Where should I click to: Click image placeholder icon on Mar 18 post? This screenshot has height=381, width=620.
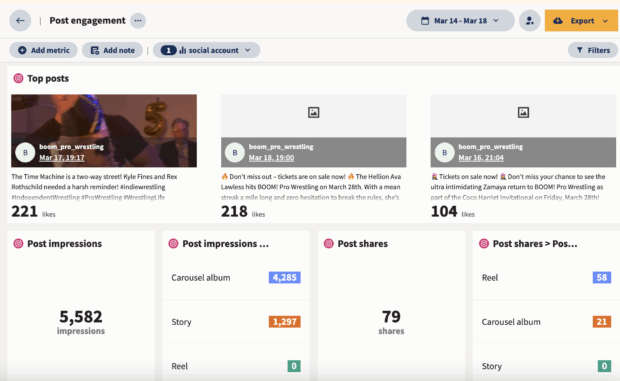314,113
